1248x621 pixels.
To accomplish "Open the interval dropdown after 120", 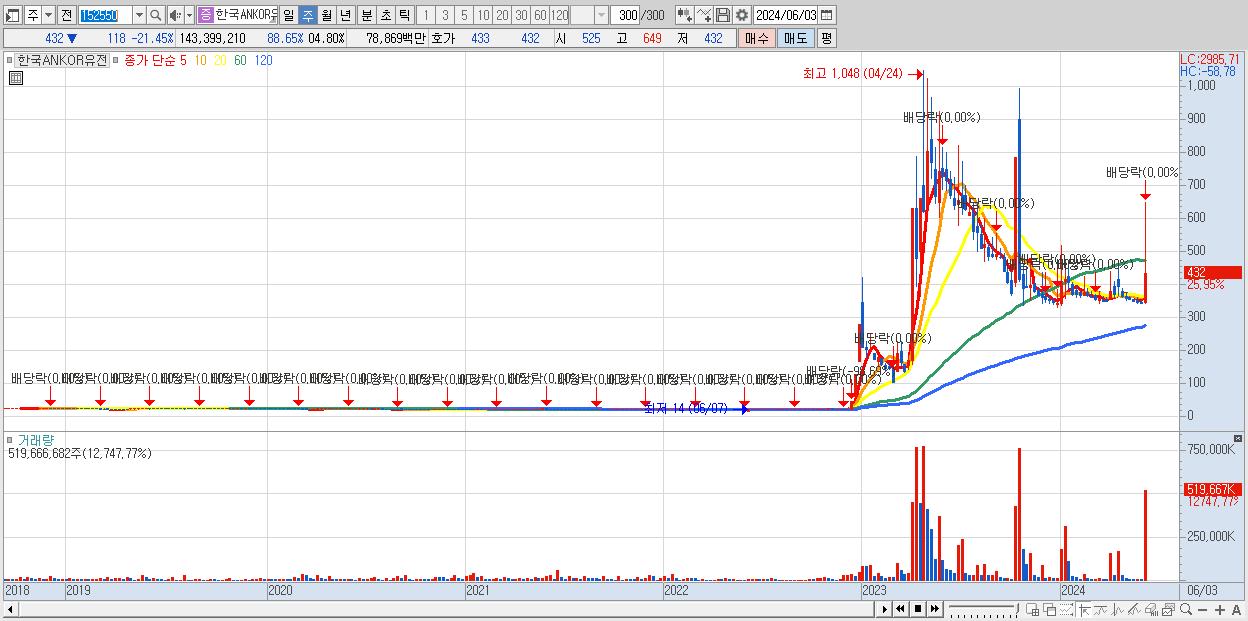I will tap(601, 15).
